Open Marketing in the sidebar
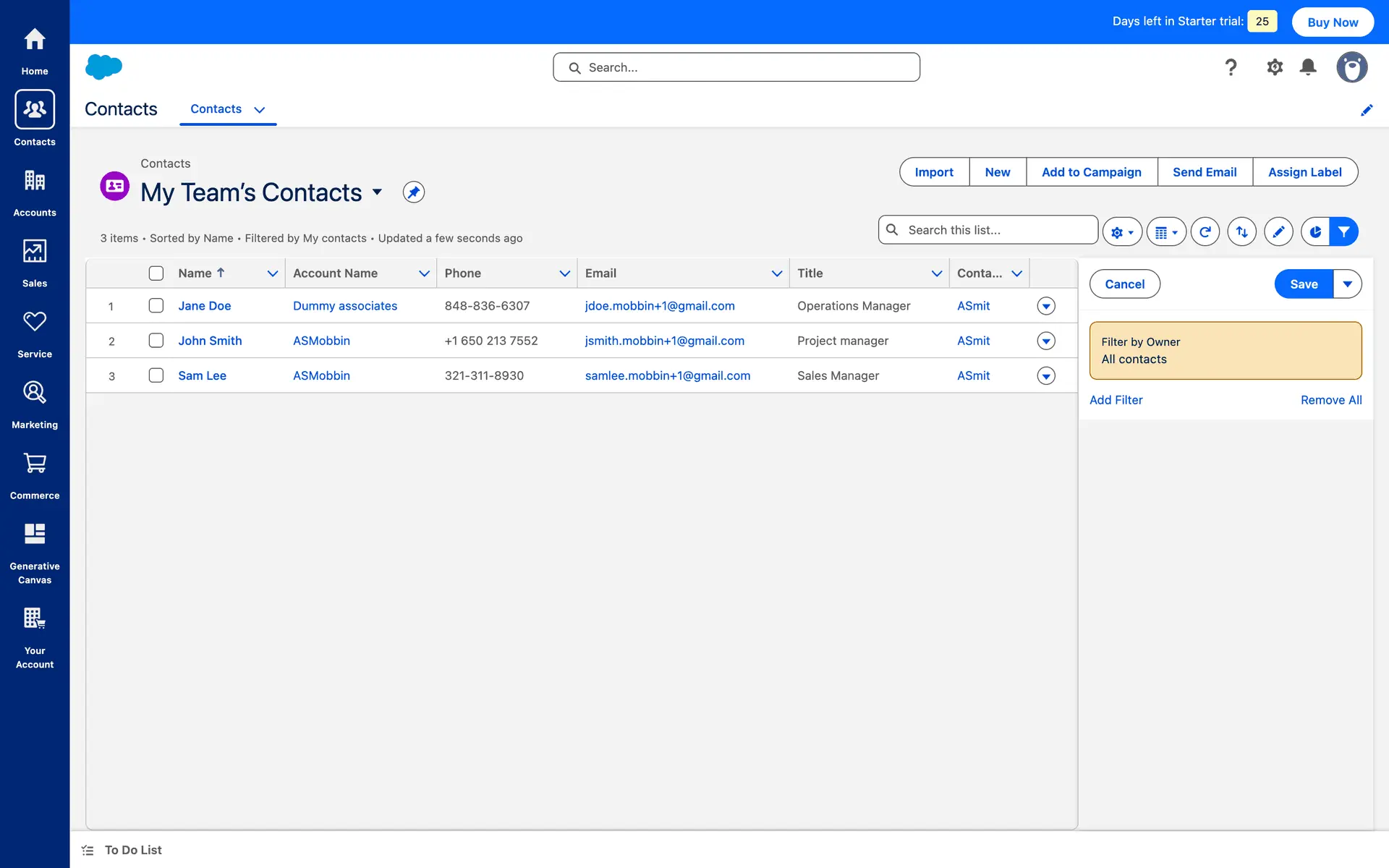Viewport: 1389px width, 868px height. tap(35, 404)
